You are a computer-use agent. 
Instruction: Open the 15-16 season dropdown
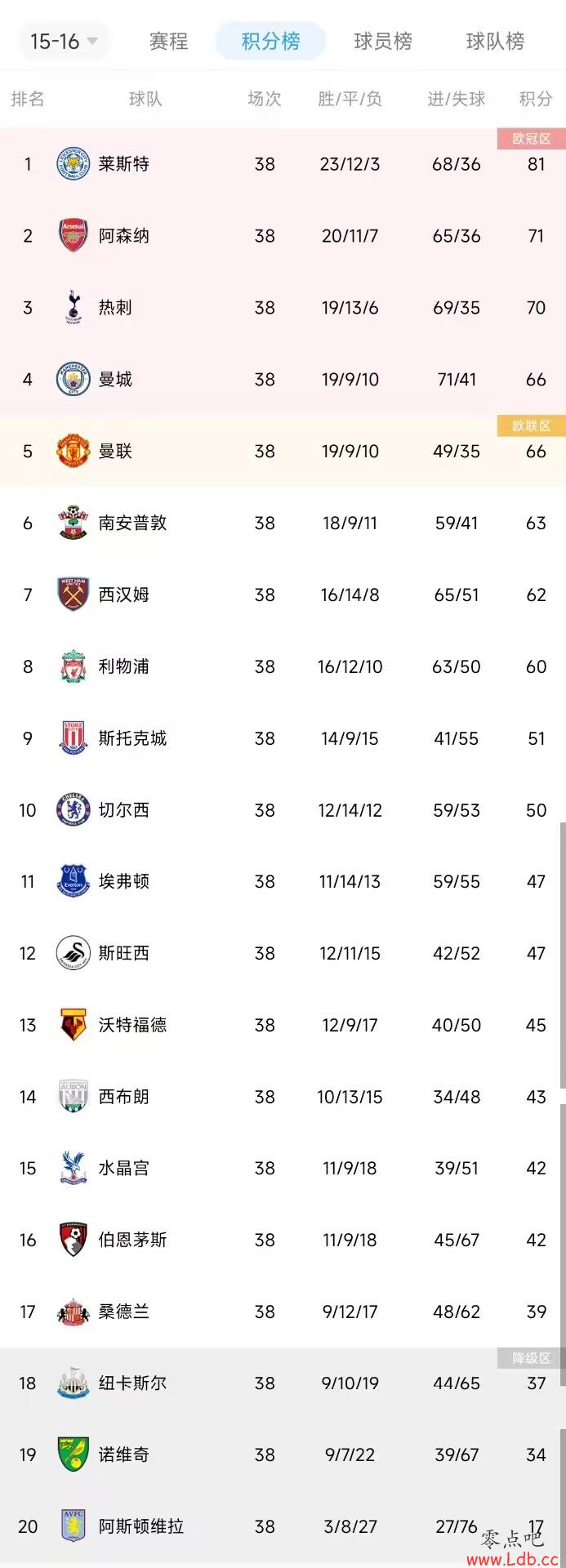point(64,41)
